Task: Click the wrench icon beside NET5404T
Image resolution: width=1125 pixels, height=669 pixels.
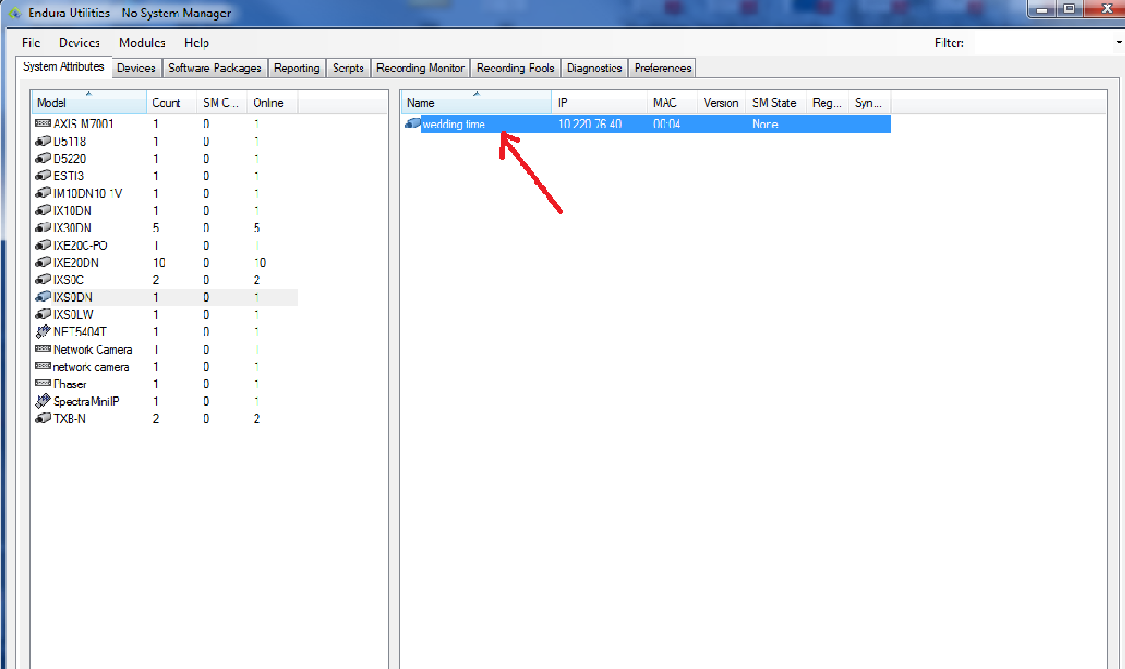Action: [45, 331]
